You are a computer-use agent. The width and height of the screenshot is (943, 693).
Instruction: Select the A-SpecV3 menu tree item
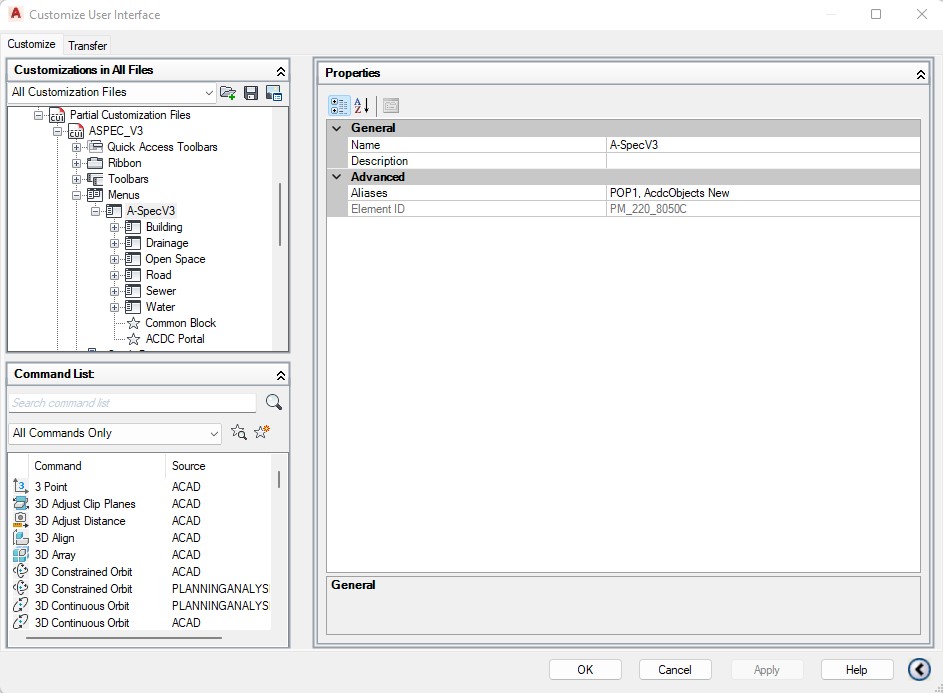(150, 211)
